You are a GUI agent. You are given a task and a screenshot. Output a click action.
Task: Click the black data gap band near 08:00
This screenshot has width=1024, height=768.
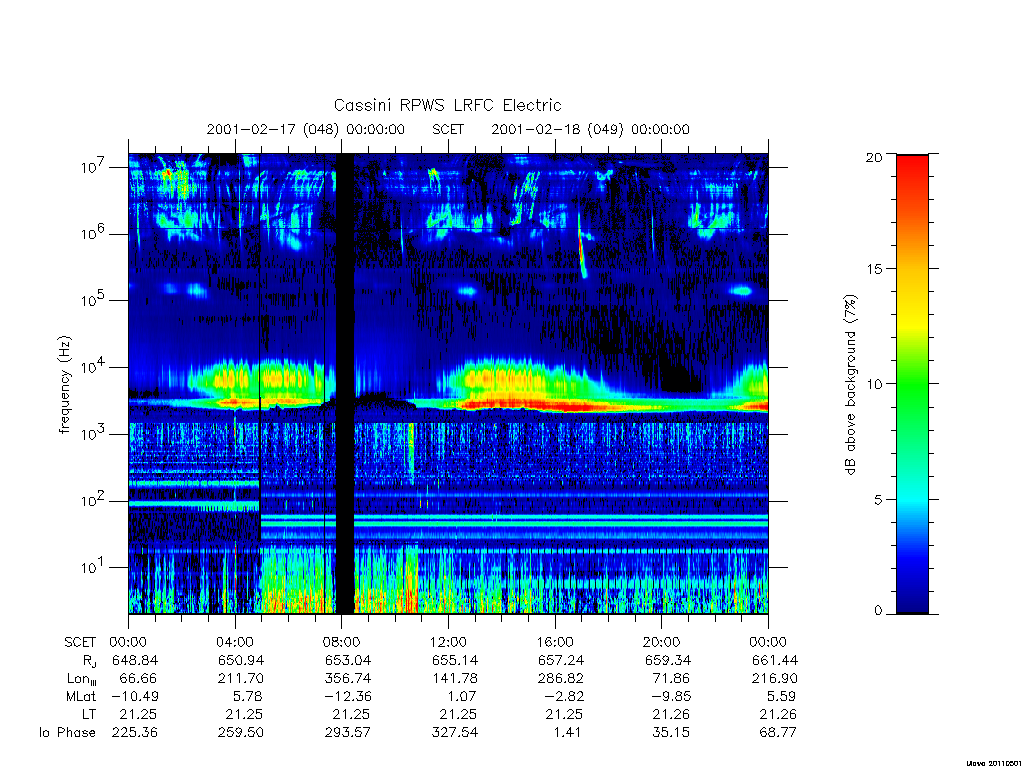tap(345, 383)
